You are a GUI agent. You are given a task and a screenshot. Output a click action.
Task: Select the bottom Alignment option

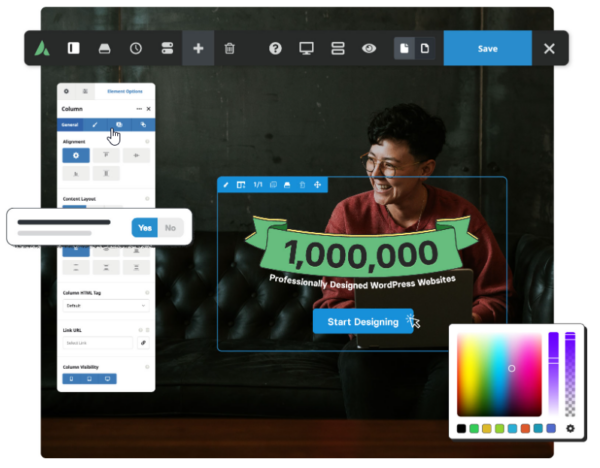point(76,173)
